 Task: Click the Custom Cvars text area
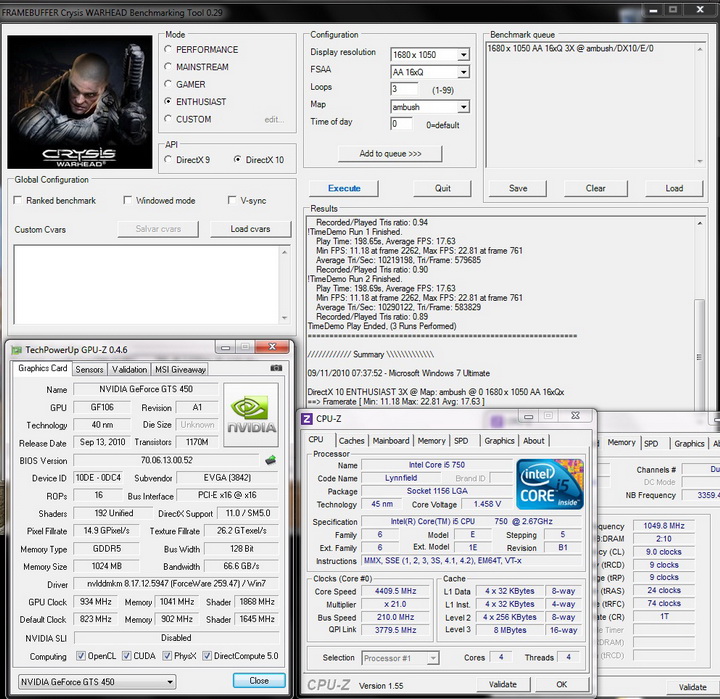pos(147,285)
